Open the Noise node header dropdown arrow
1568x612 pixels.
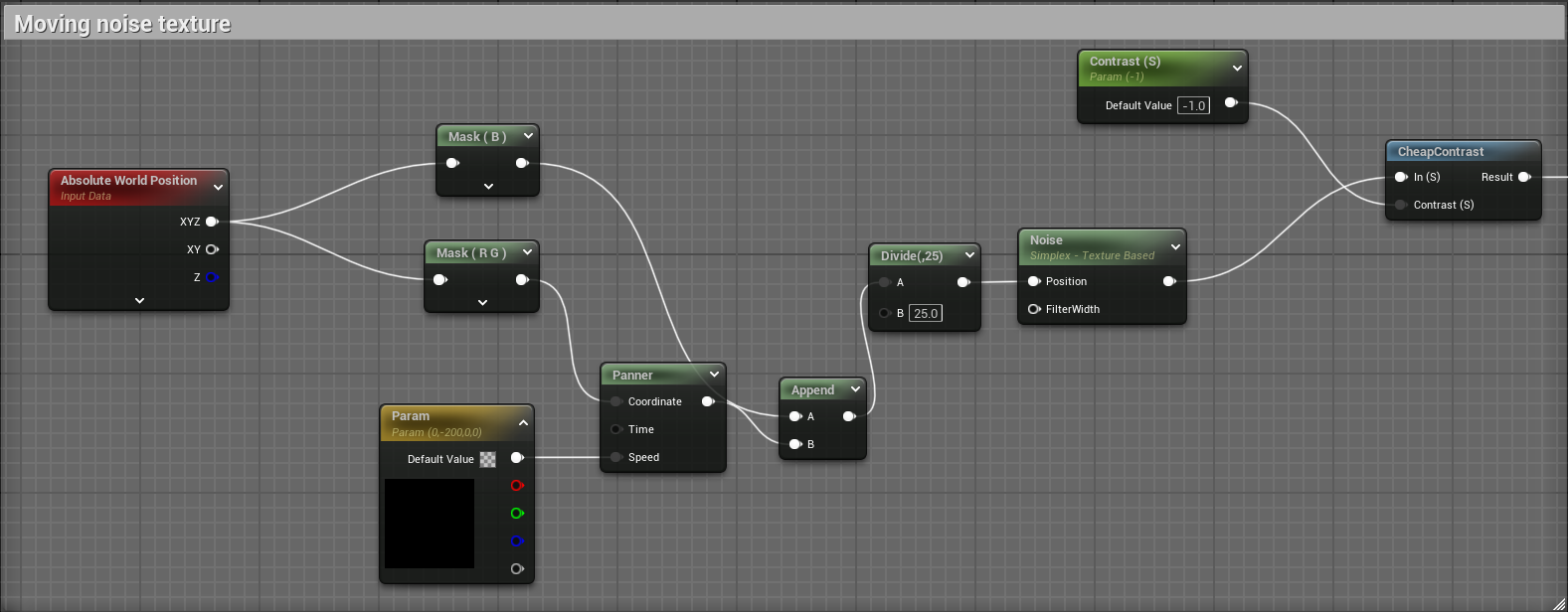point(1175,247)
